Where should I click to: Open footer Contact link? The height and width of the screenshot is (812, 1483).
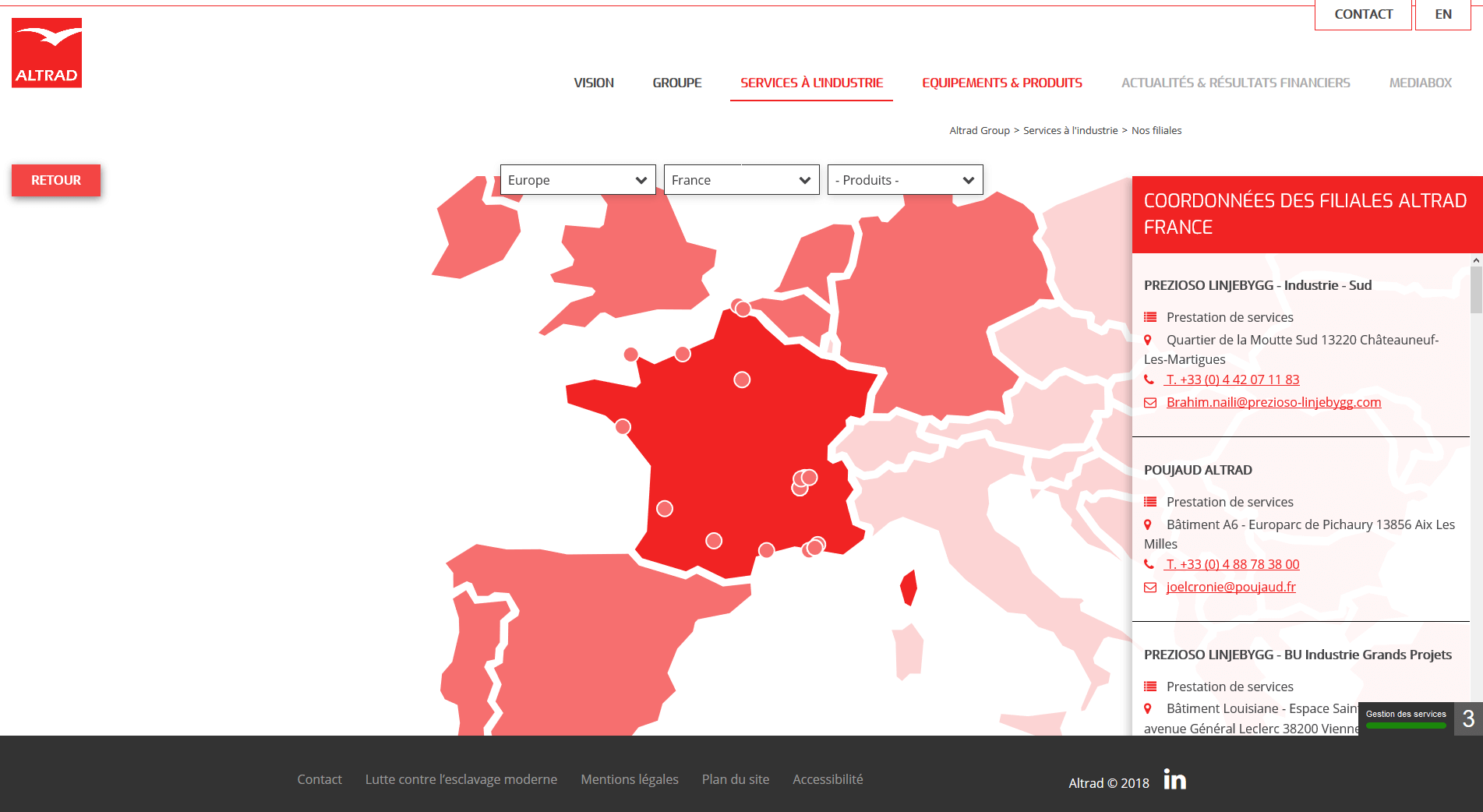pos(320,779)
